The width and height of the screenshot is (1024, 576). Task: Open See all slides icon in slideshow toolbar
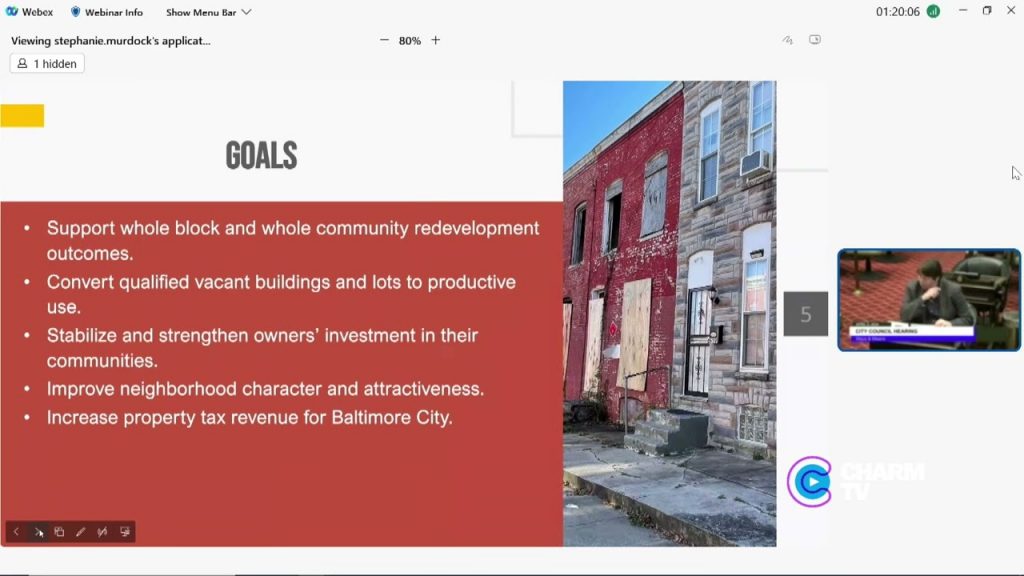59,532
